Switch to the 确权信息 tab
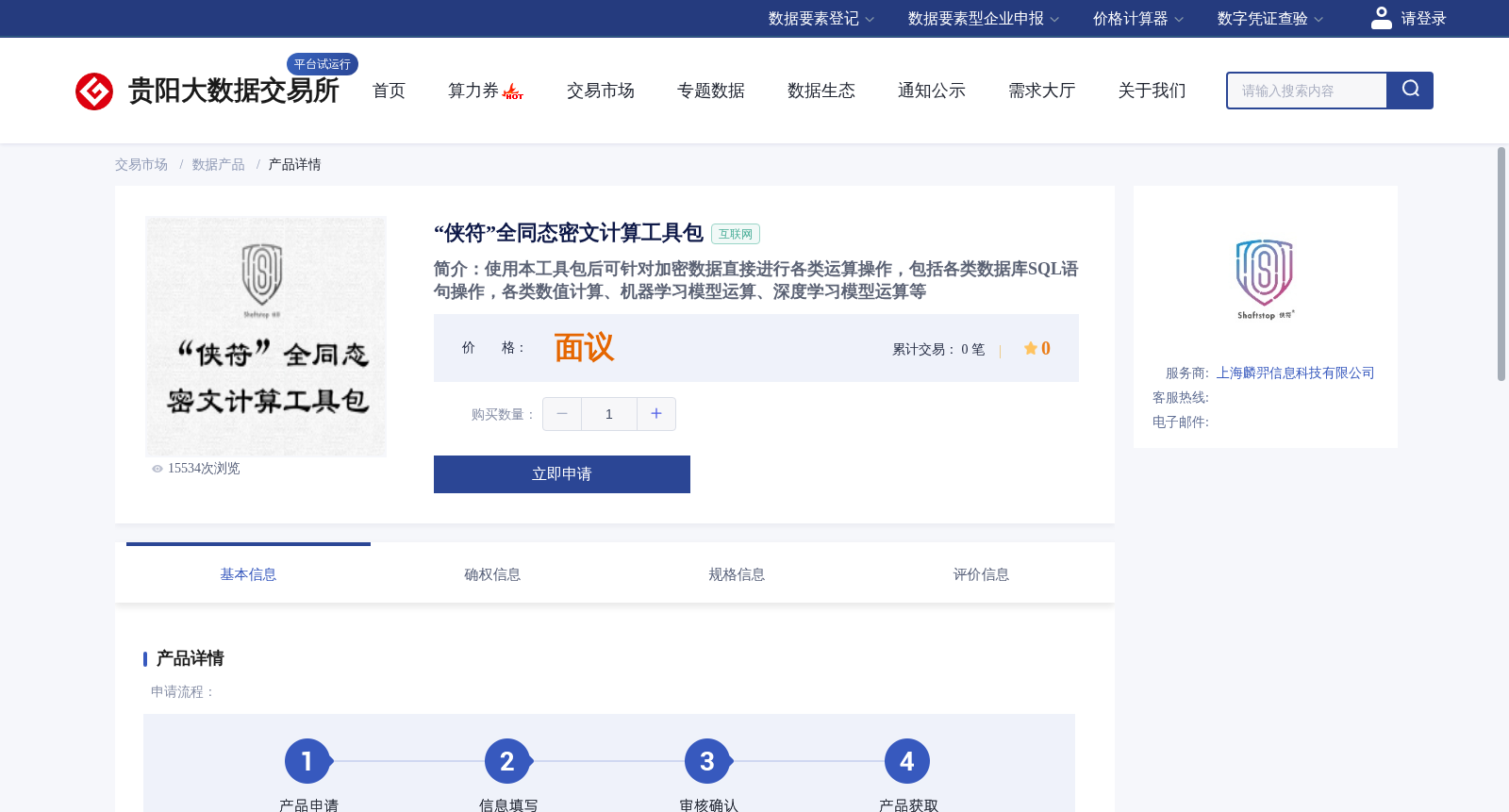The image size is (1509, 812). 492,574
